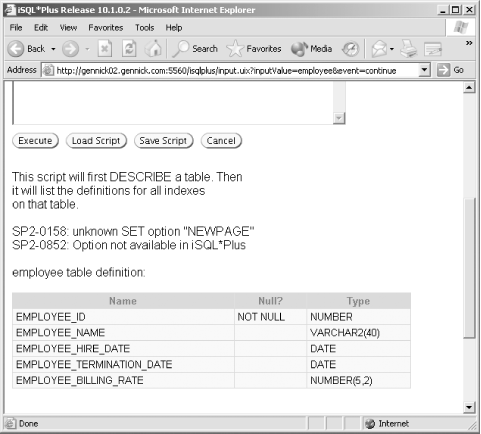Select the EMPLOYEE_HIRE_DATE cell
This screenshot has width=481, height=434.
click(x=123, y=349)
